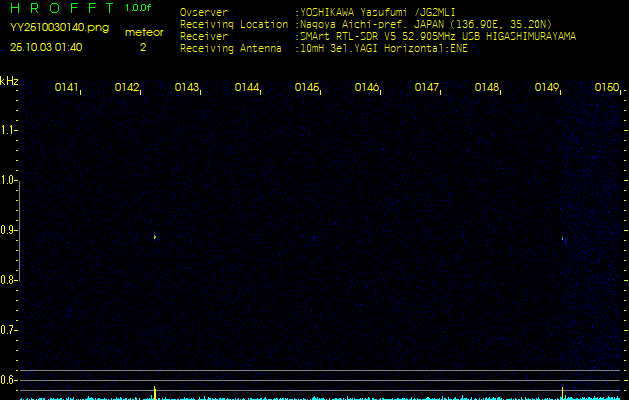Click time marker 0144
This screenshot has width=629, height=400.
tap(246, 87)
